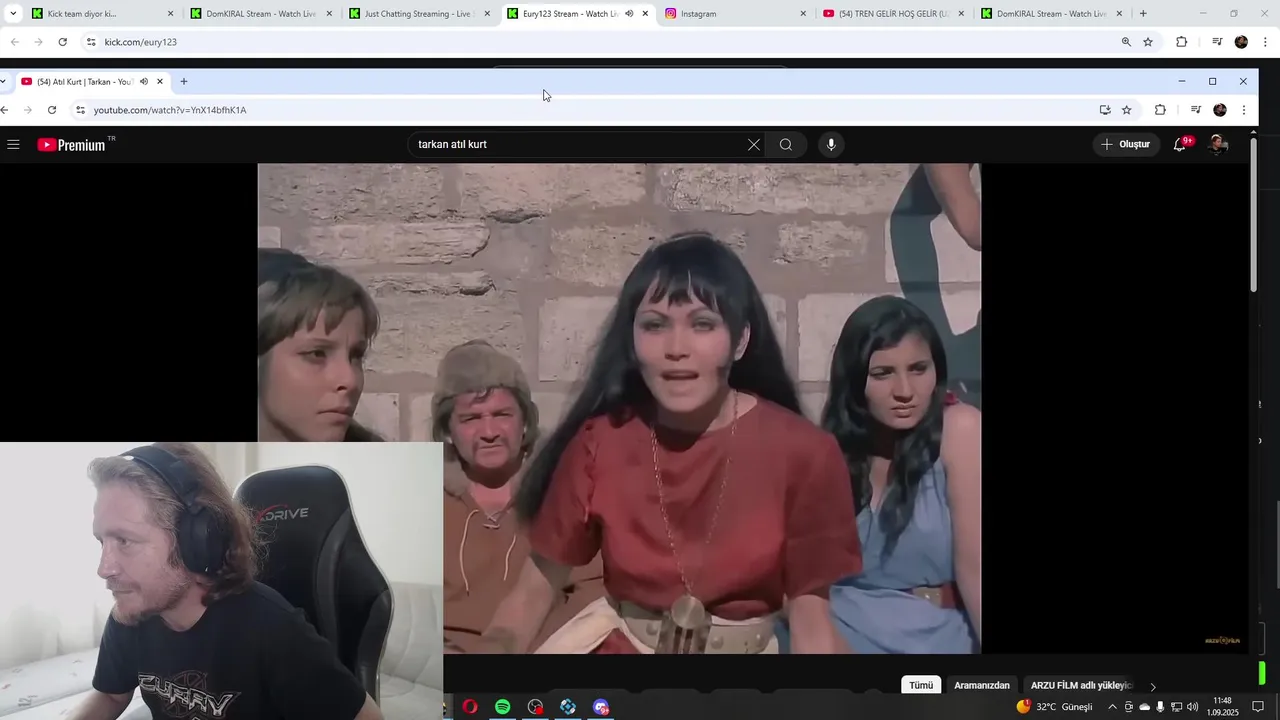The image size is (1280, 720).
Task: Close the Atıl Kurt | Tarkan tab
Action: coord(160,81)
